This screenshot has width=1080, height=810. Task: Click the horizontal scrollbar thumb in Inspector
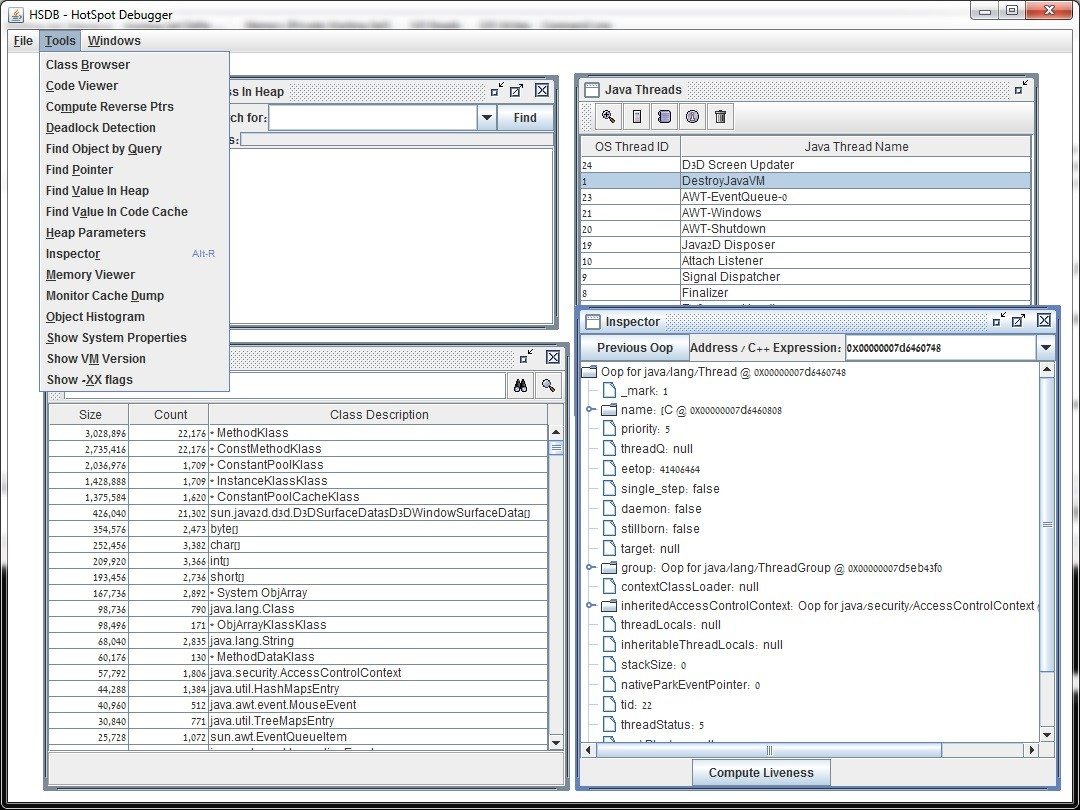[x=769, y=750]
